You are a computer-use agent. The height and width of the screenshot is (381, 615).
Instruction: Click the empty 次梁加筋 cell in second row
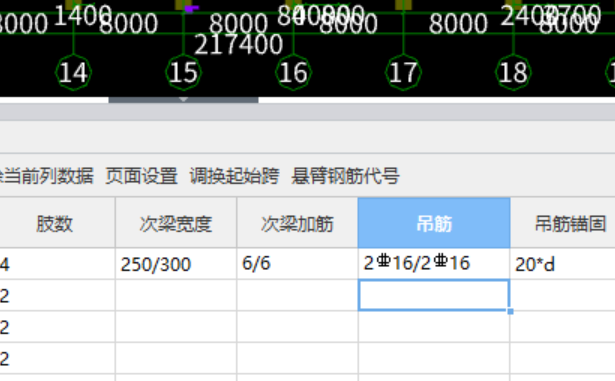tap(297, 295)
